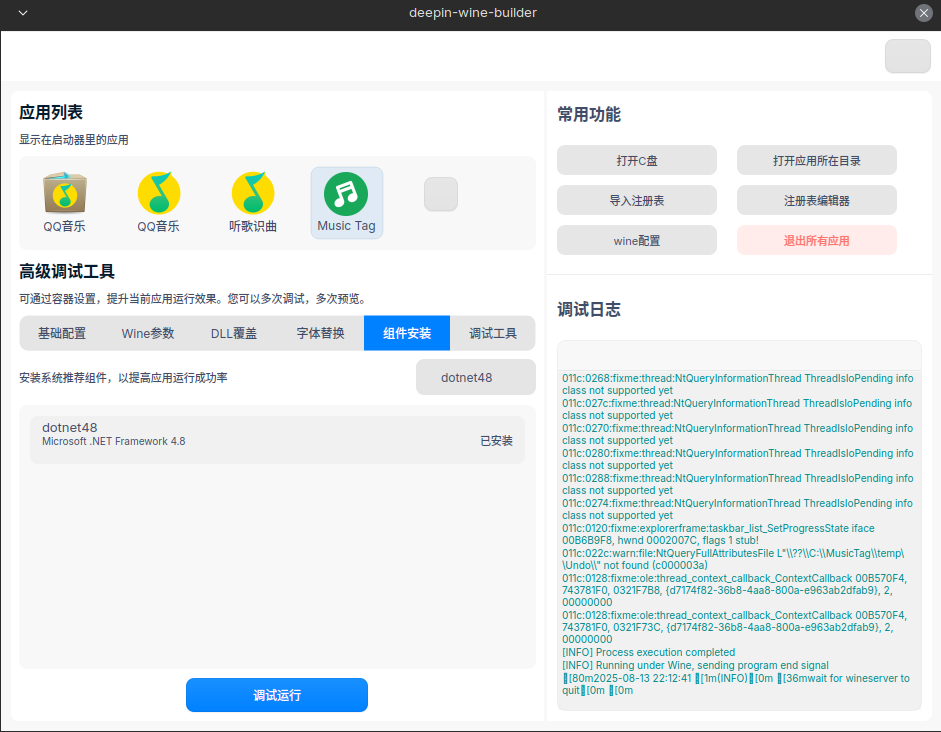Open wine配置 settings
The width and height of the screenshot is (941, 732).
[x=637, y=241]
